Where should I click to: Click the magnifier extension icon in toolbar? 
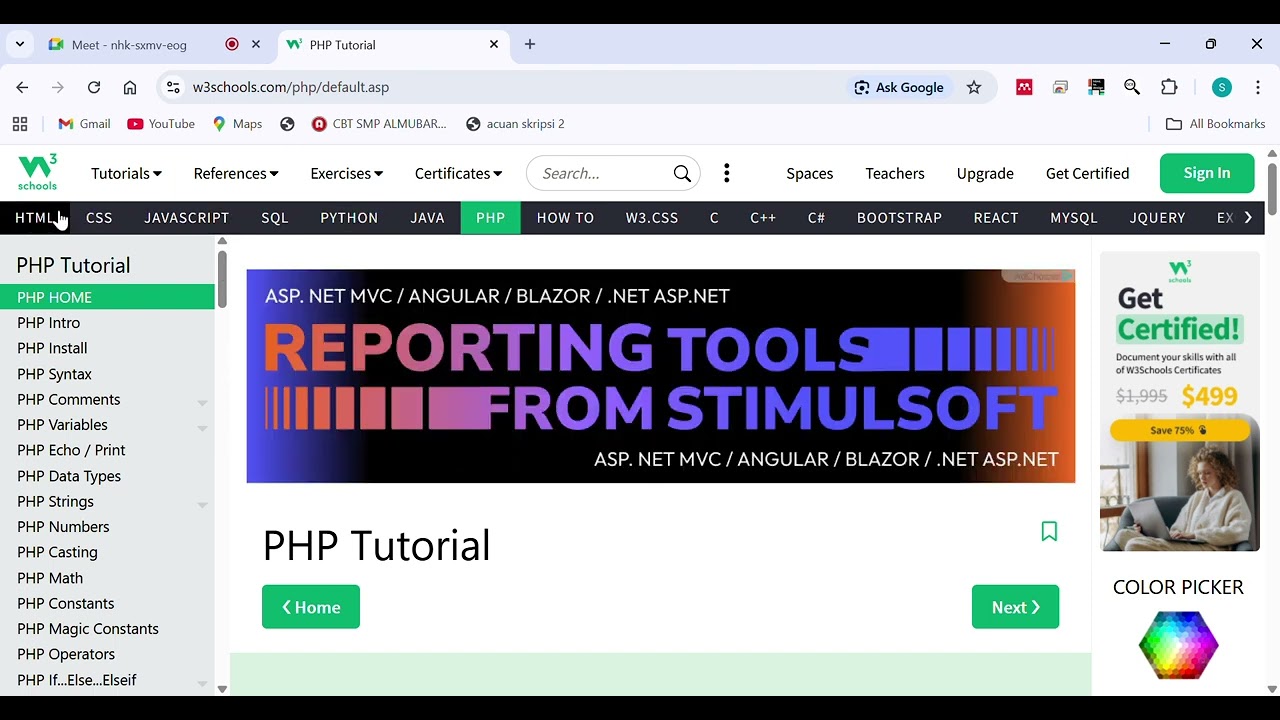[1132, 87]
